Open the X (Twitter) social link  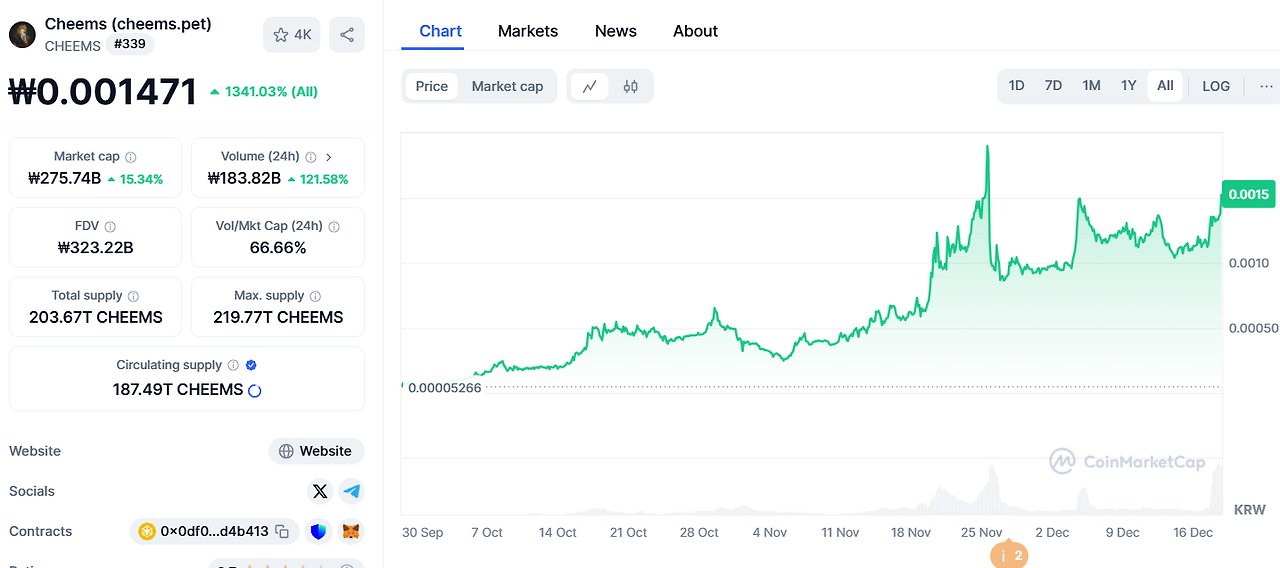click(x=320, y=491)
